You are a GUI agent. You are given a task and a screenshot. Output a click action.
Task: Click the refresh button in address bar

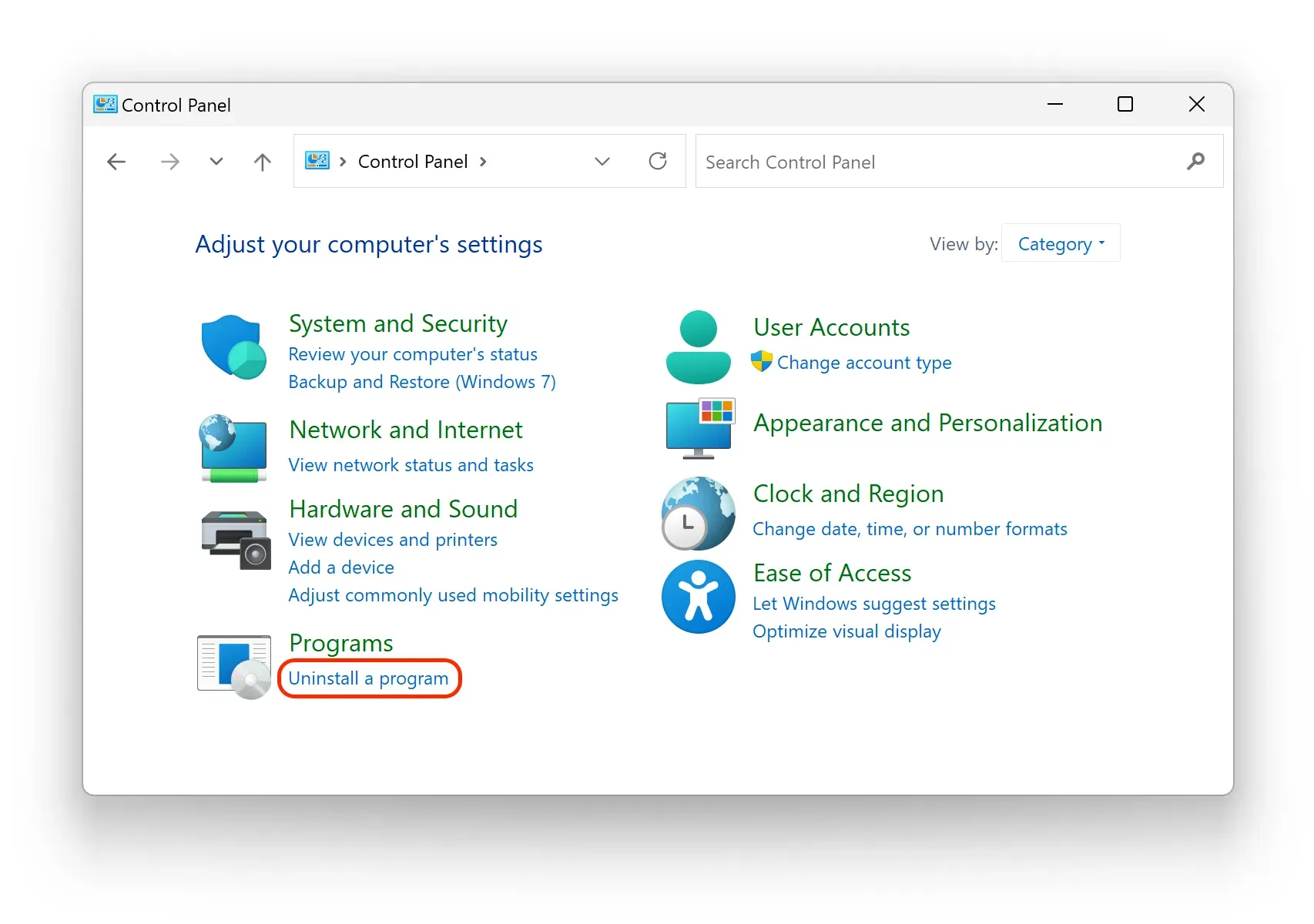[x=658, y=161]
